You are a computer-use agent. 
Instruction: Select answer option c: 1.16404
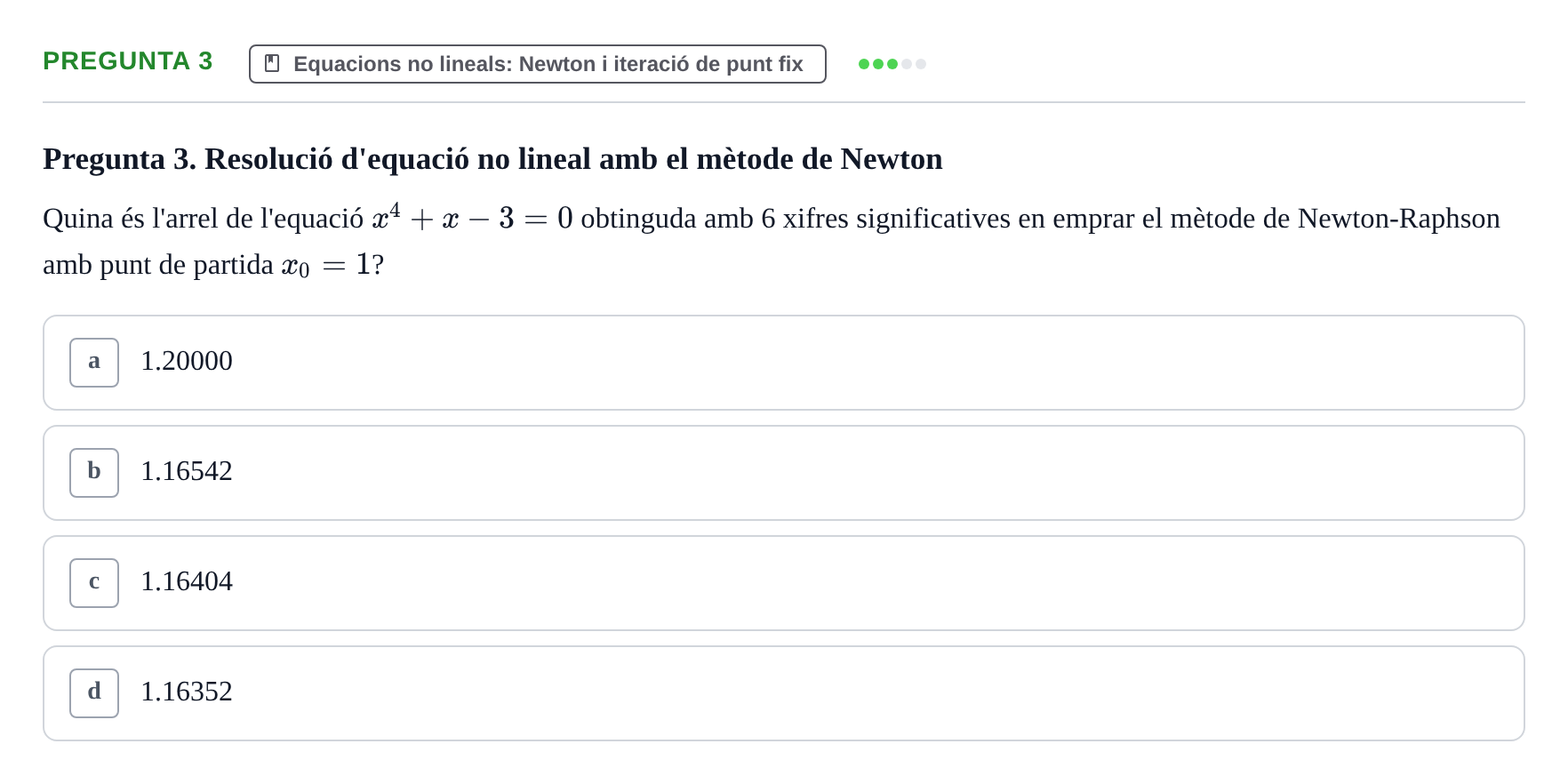[x=783, y=583]
